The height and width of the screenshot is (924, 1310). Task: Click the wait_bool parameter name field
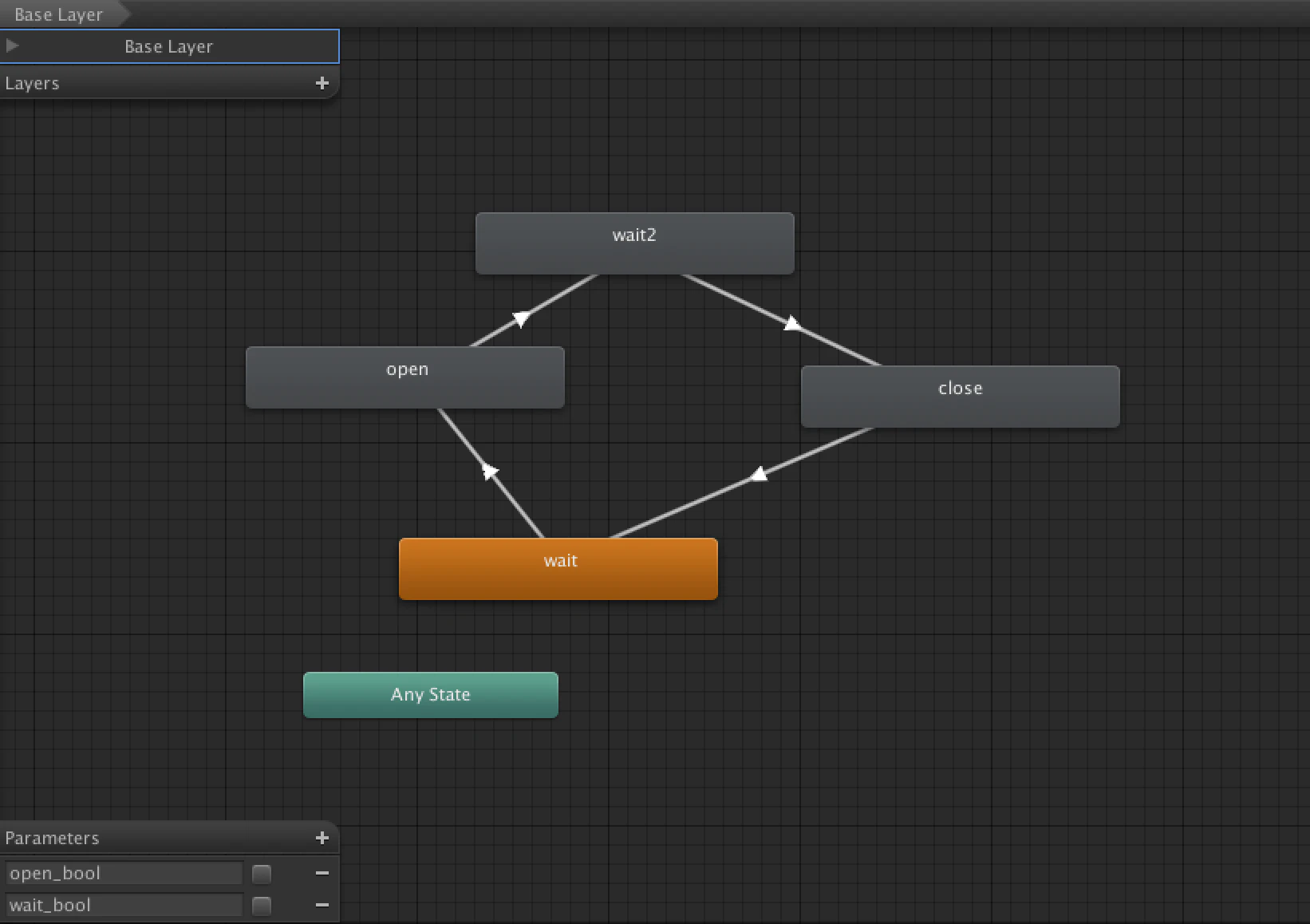pos(124,905)
